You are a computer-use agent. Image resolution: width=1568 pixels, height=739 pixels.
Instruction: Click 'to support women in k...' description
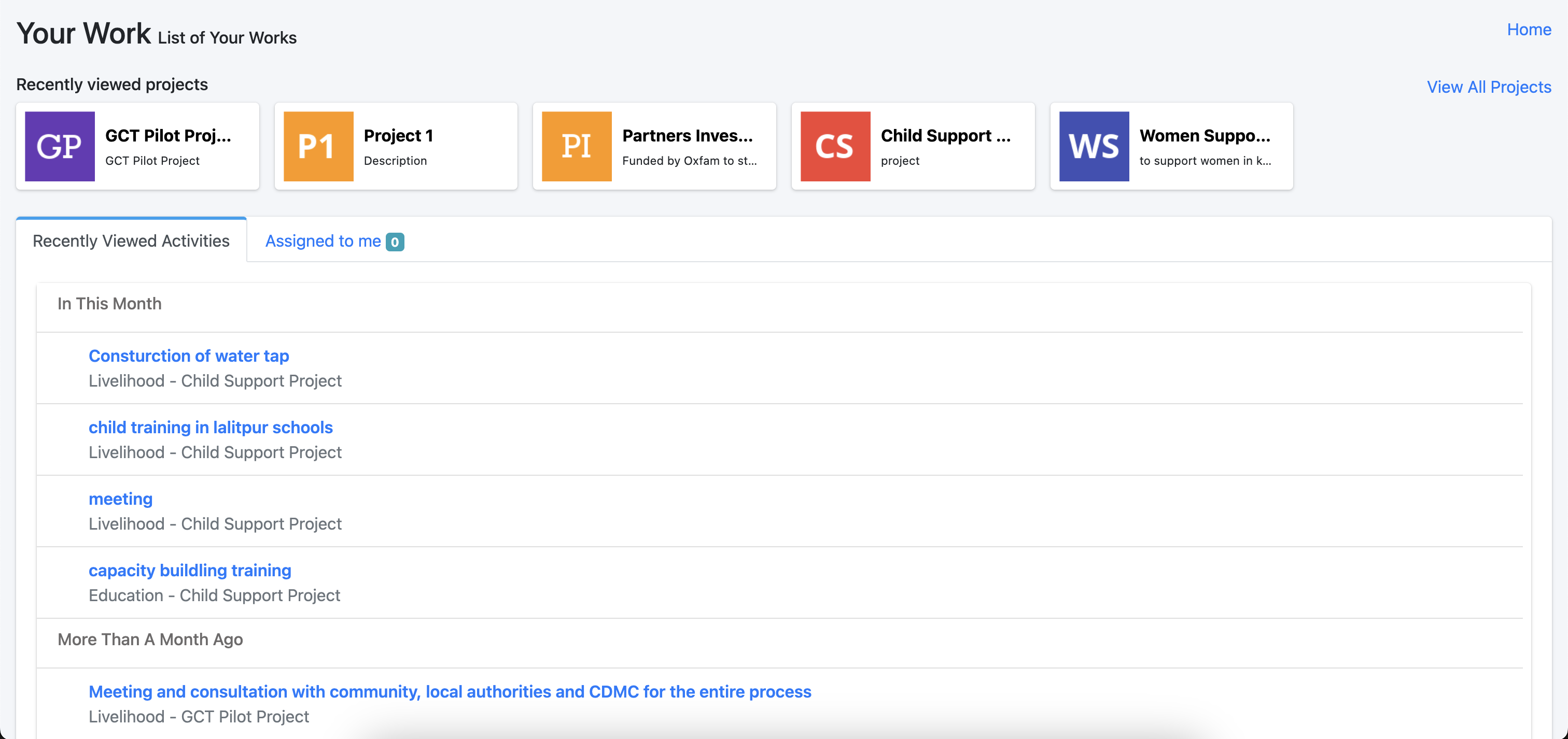coord(1205,161)
